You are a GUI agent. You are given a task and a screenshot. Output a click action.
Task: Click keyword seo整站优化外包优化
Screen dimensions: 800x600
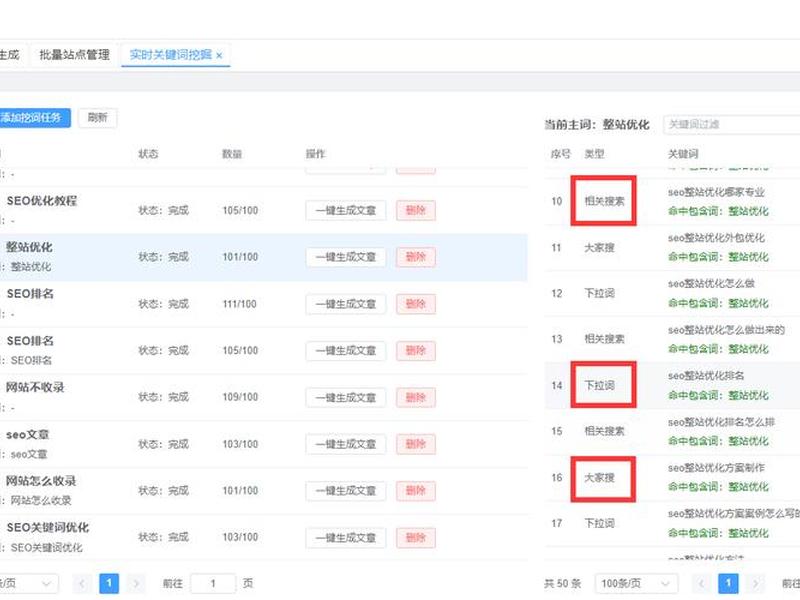(716, 238)
